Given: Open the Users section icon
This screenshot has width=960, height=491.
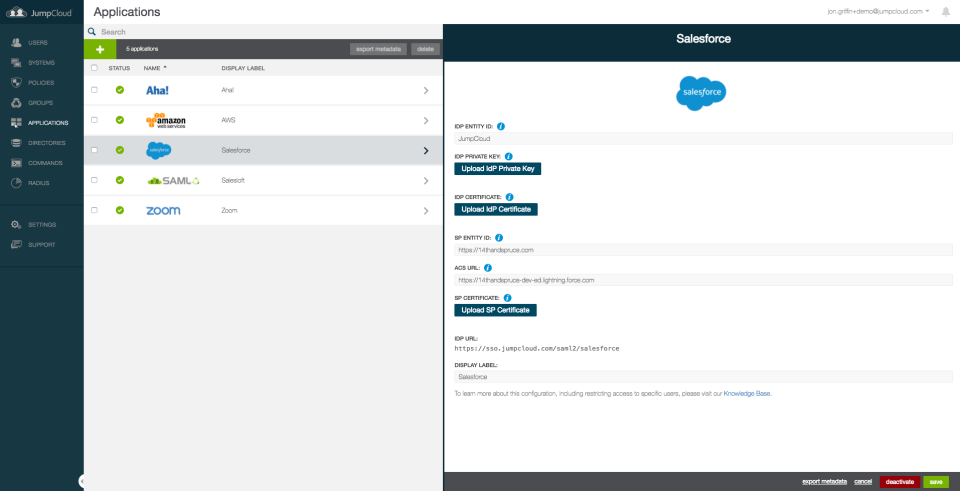Looking at the screenshot, I should [x=17, y=43].
